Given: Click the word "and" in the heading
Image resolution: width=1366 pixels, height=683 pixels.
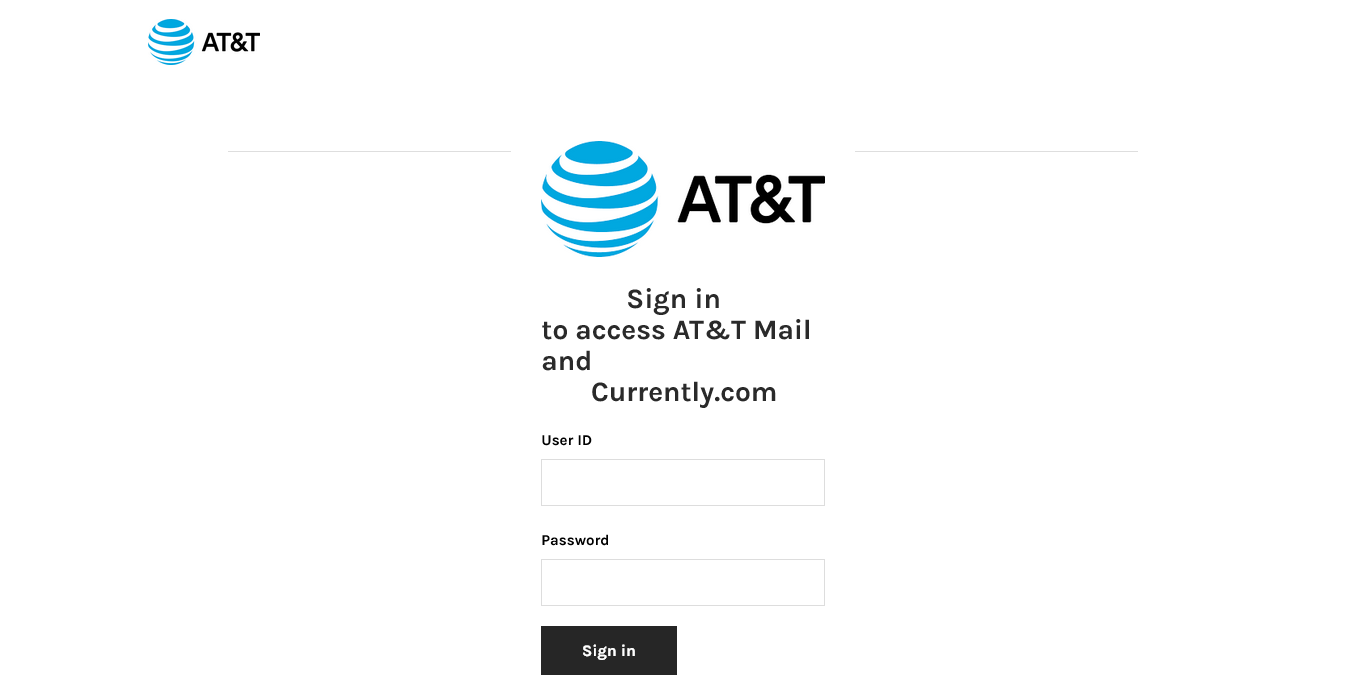Looking at the screenshot, I should (x=567, y=361).
